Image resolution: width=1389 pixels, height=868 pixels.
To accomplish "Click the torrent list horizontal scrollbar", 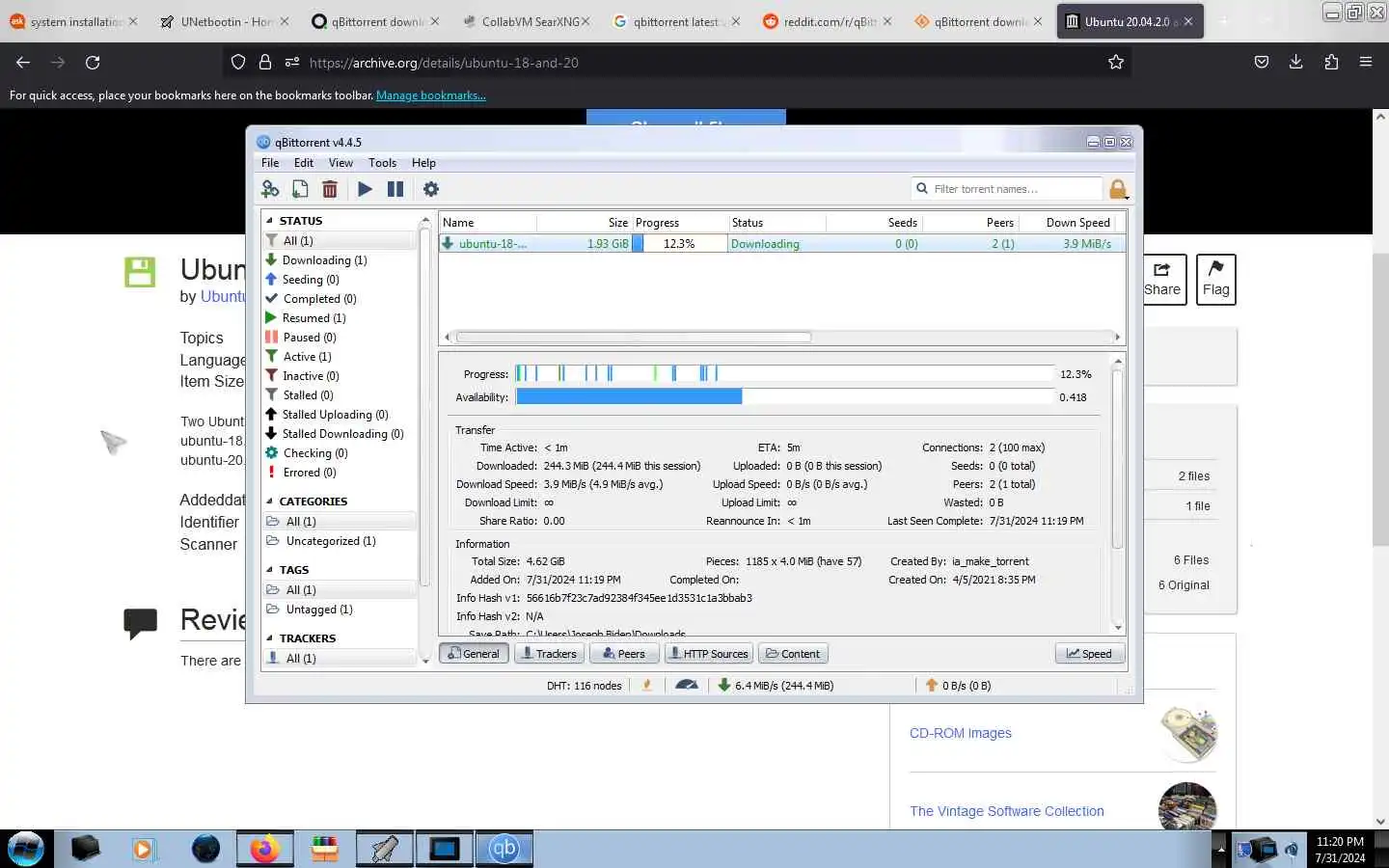I will [634, 338].
